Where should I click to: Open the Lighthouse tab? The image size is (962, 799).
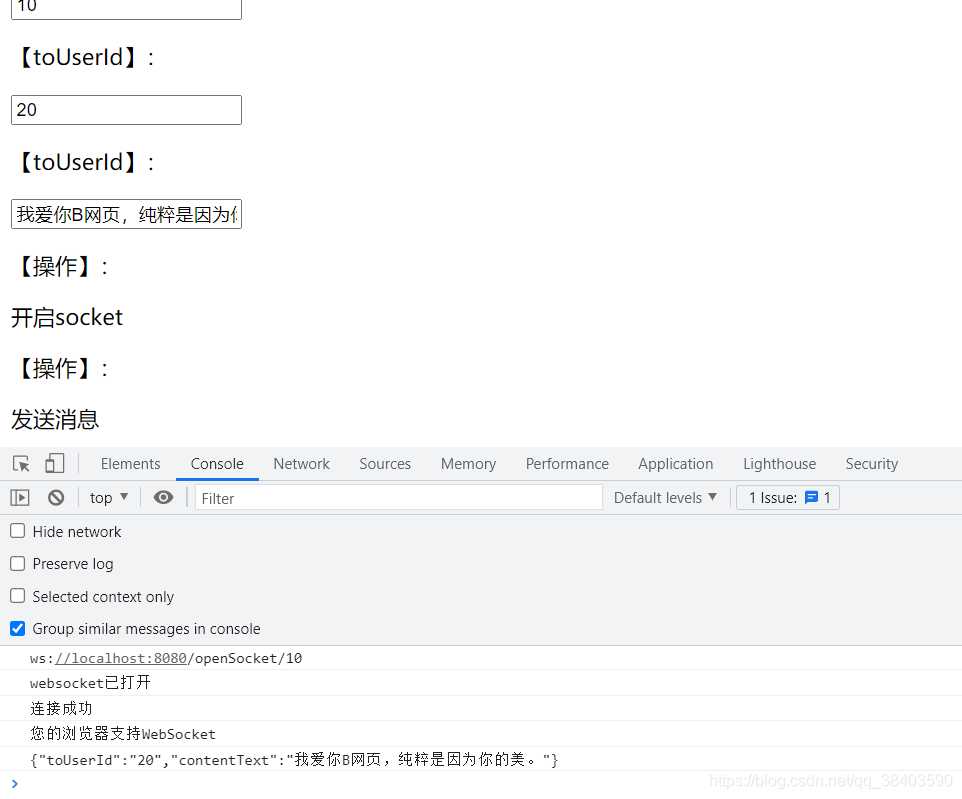779,463
